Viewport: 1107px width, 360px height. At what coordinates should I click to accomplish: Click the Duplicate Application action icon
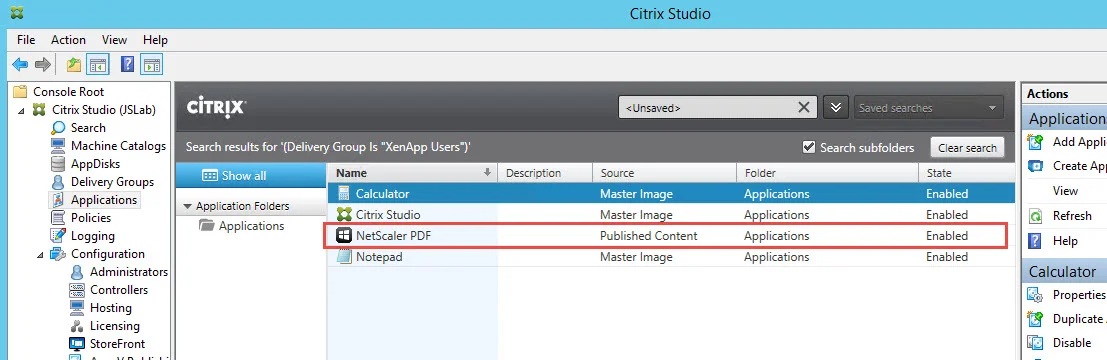[1035, 319]
